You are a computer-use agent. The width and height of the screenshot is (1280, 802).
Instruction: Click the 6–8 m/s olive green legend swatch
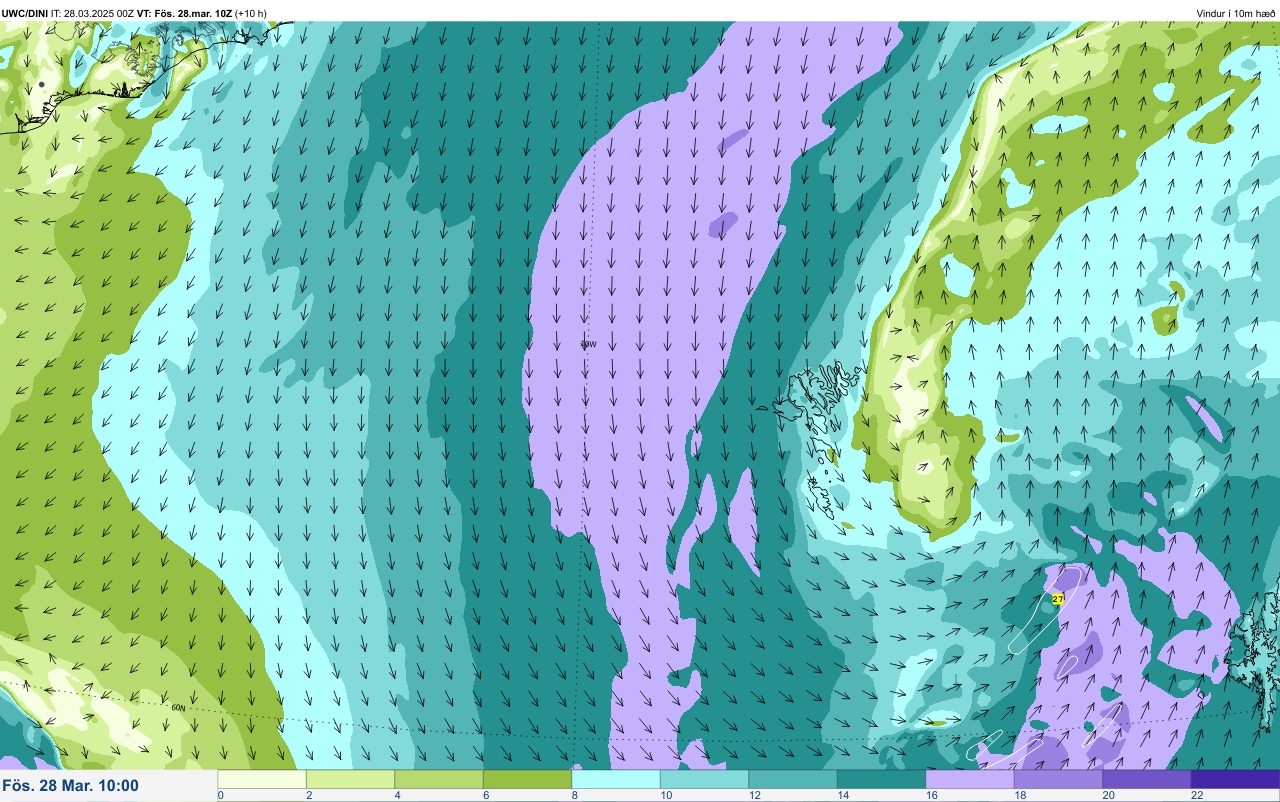(527, 779)
